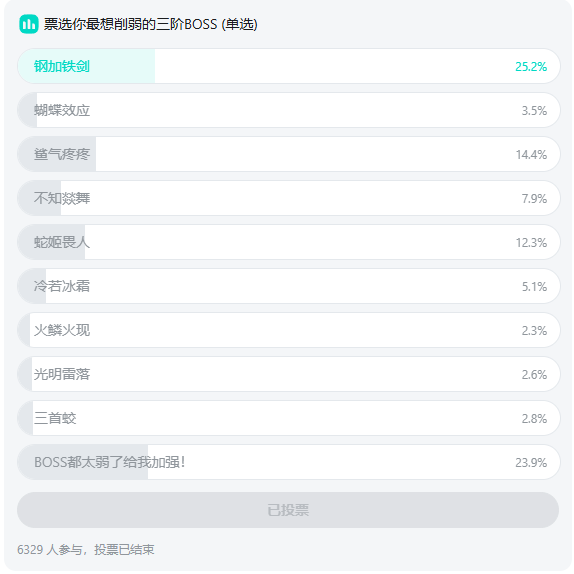
Task: Click the green poll chart icon
Action: (29, 24)
